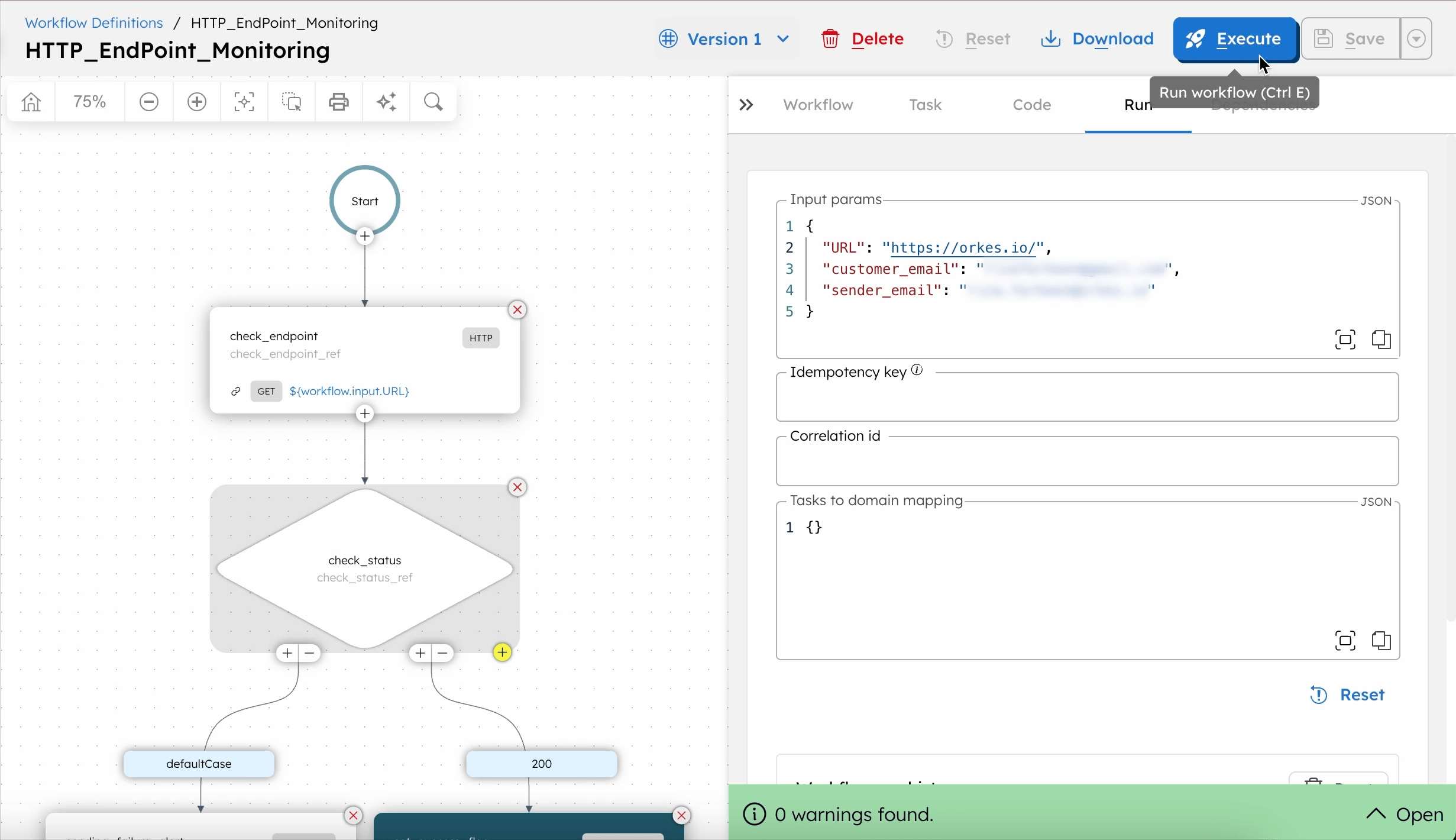Add task to the 200 branch

(420, 653)
